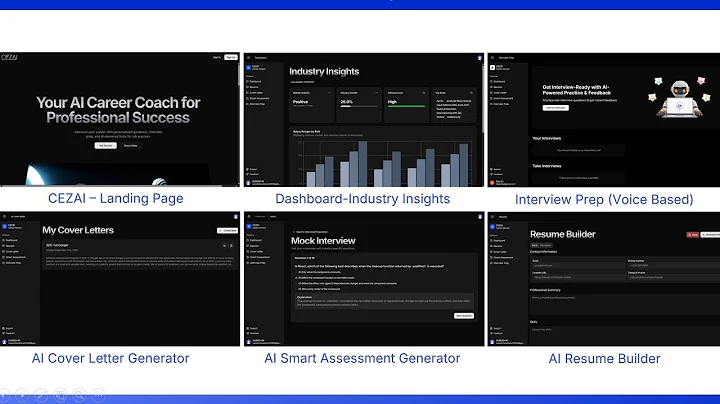Click the Take Interviews heading
The width and height of the screenshot is (720, 404).
click(546, 166)
